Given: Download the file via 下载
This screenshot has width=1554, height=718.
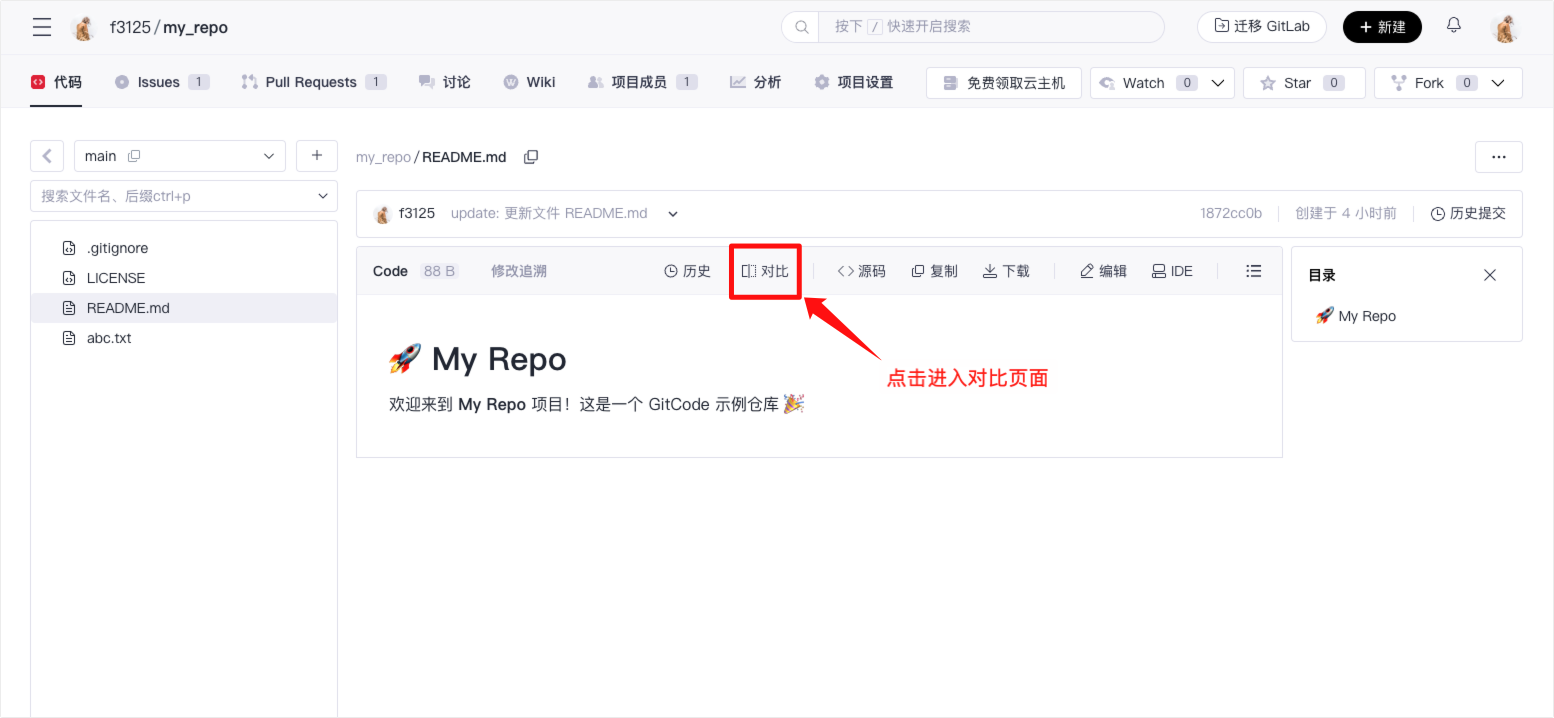Looking at the screenshot, I should (x=1006, y=271).
